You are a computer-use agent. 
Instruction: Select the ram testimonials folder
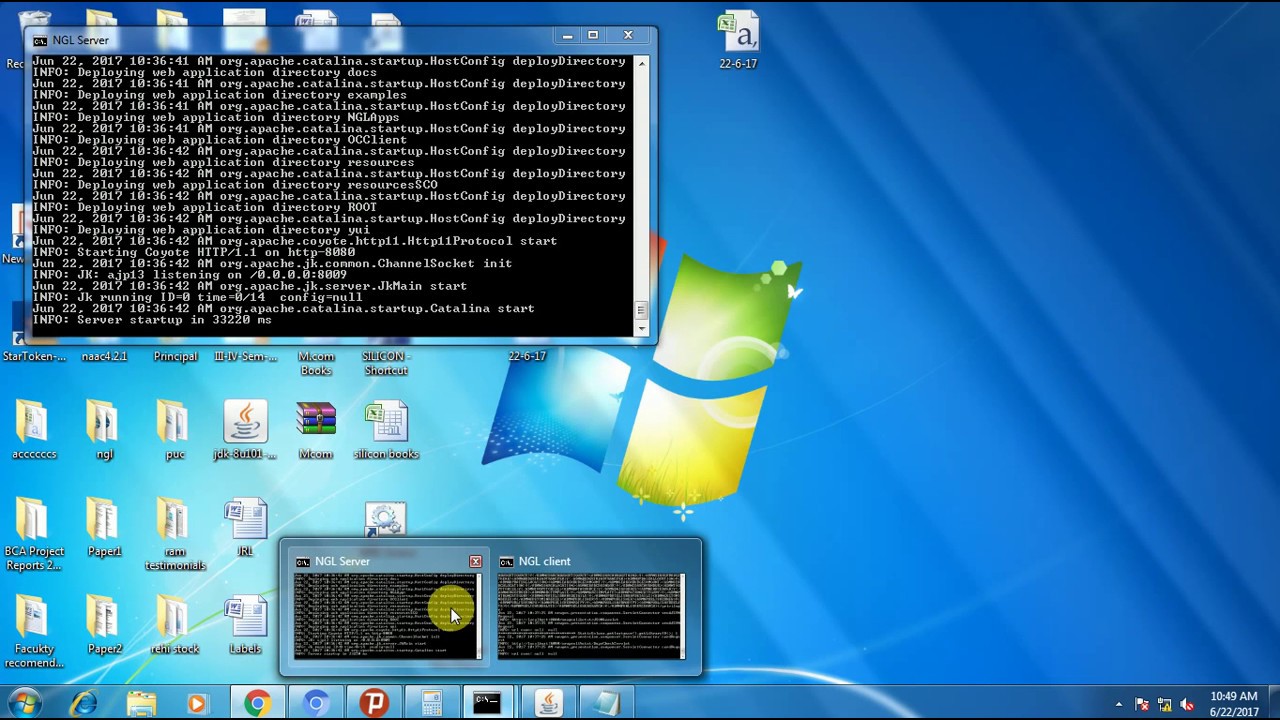tap(175, 535)
